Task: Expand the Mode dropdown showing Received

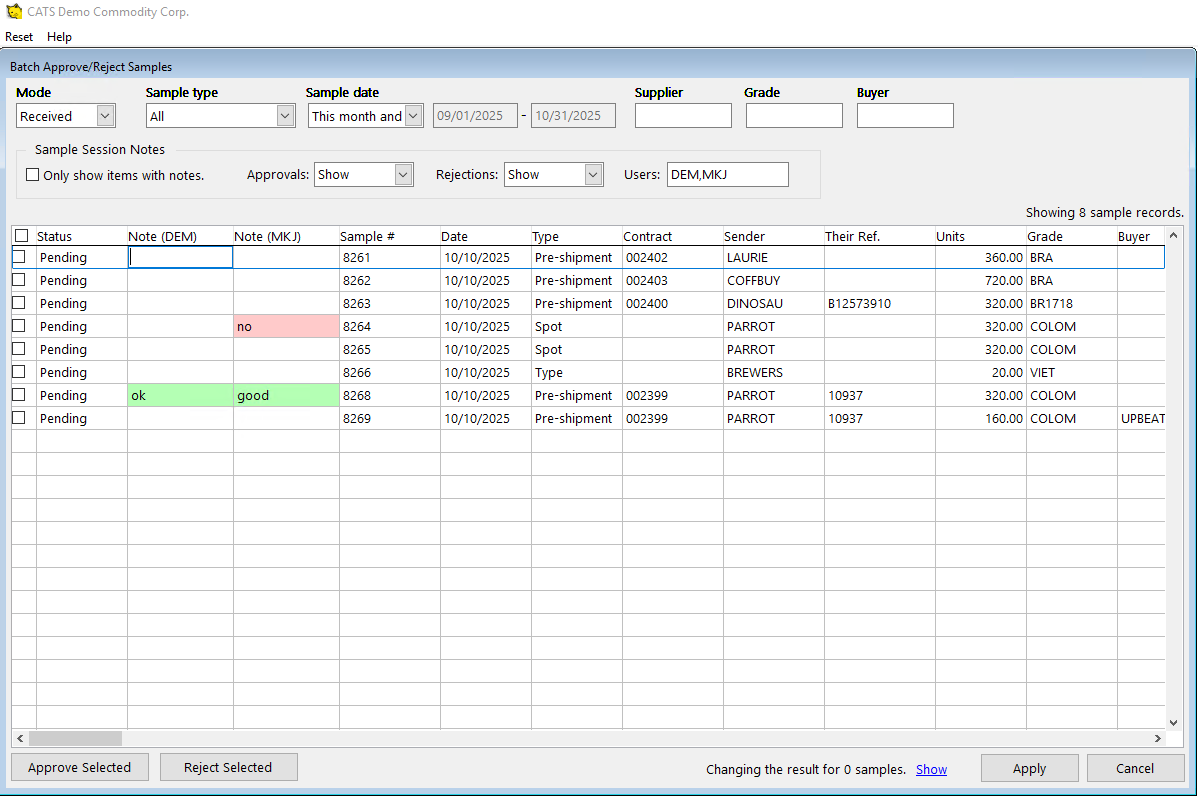Action: [x=105, y=116]
